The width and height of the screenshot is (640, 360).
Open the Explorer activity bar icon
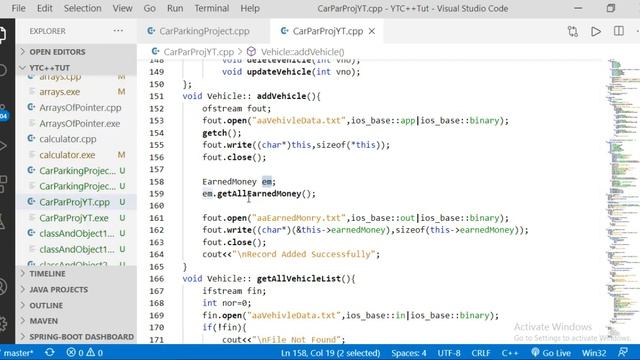pos(3,34)
